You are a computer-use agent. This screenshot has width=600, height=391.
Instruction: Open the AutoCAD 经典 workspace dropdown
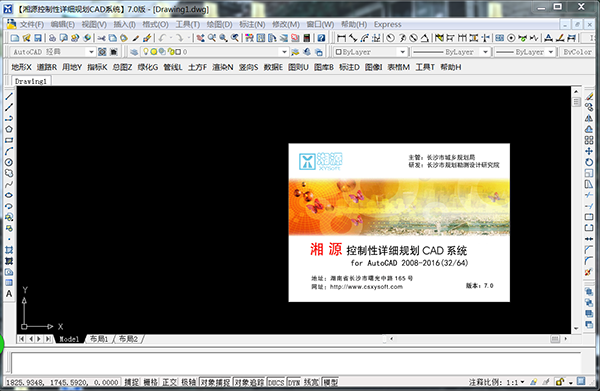91,52
